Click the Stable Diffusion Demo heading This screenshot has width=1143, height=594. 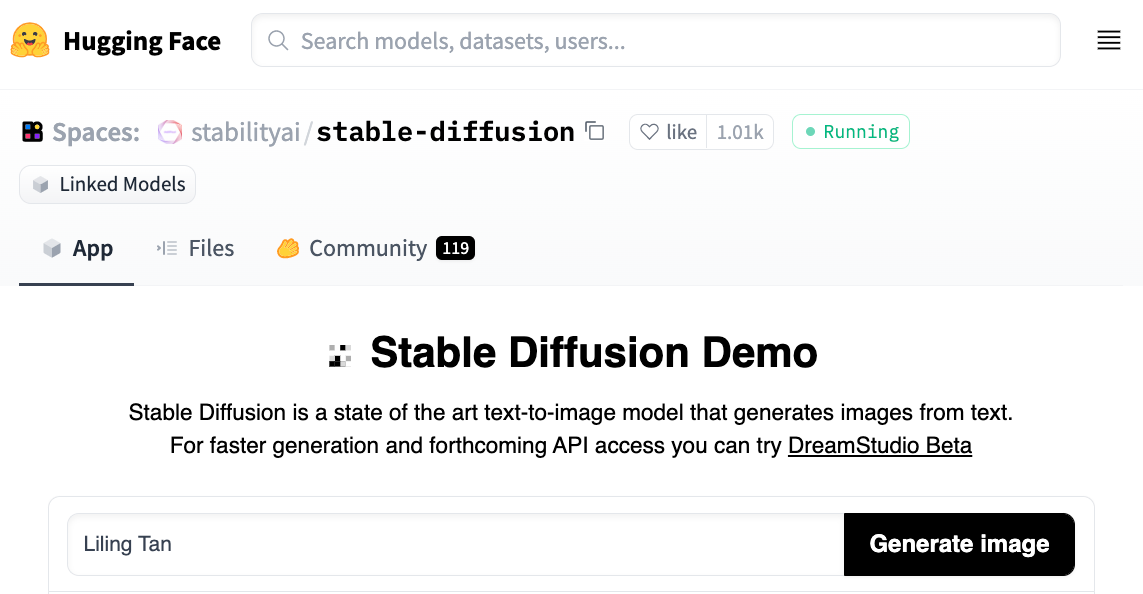(x=593, y=353)
